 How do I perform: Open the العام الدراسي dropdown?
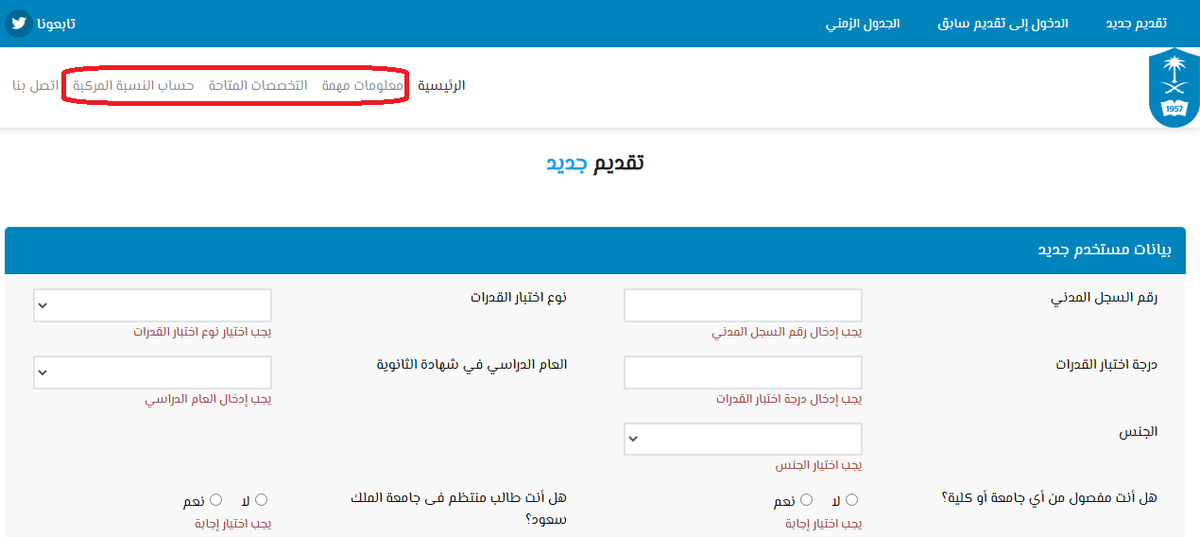pyautogui.click(x=152, y=373)
